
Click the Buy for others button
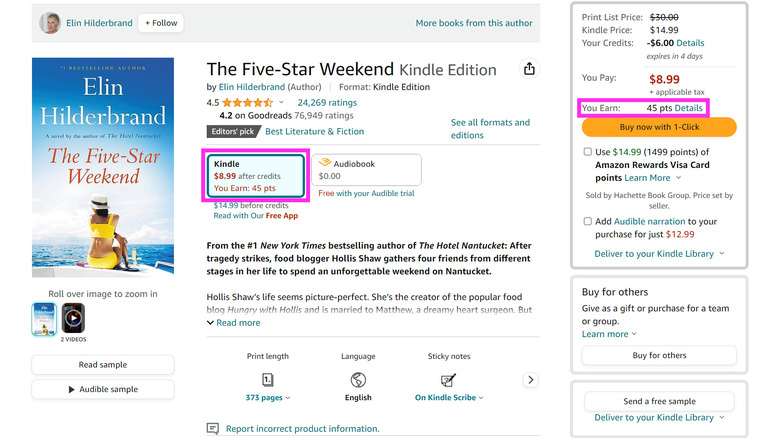(659, 355)
